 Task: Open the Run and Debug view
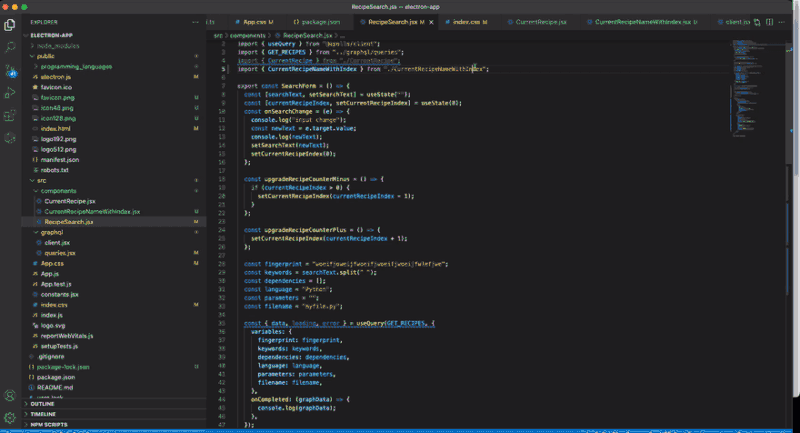click(x=10, y=93)
